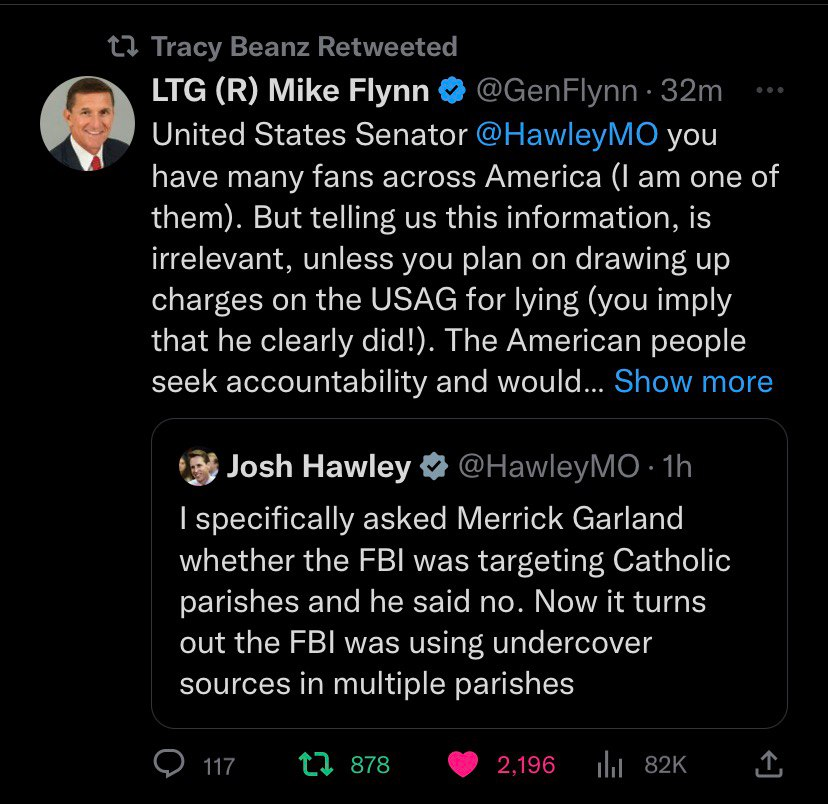Click the Josh Hawley display name
Screen dimensions: 828x804
[319, 466]
